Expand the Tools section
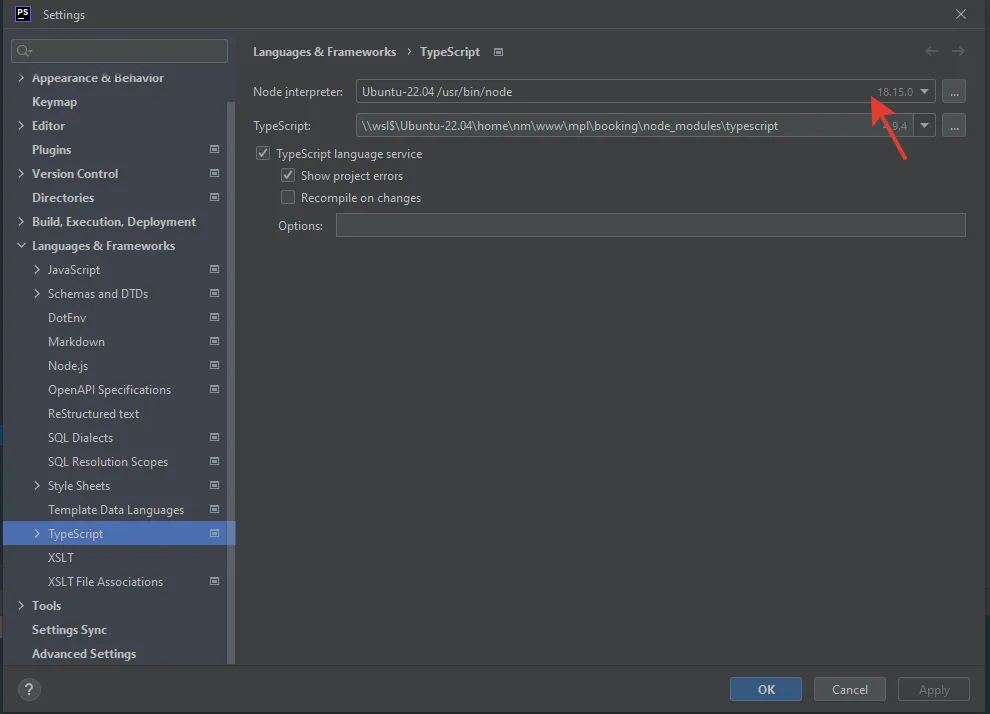This screenshot has width=990, height=714. click(21, 605)
